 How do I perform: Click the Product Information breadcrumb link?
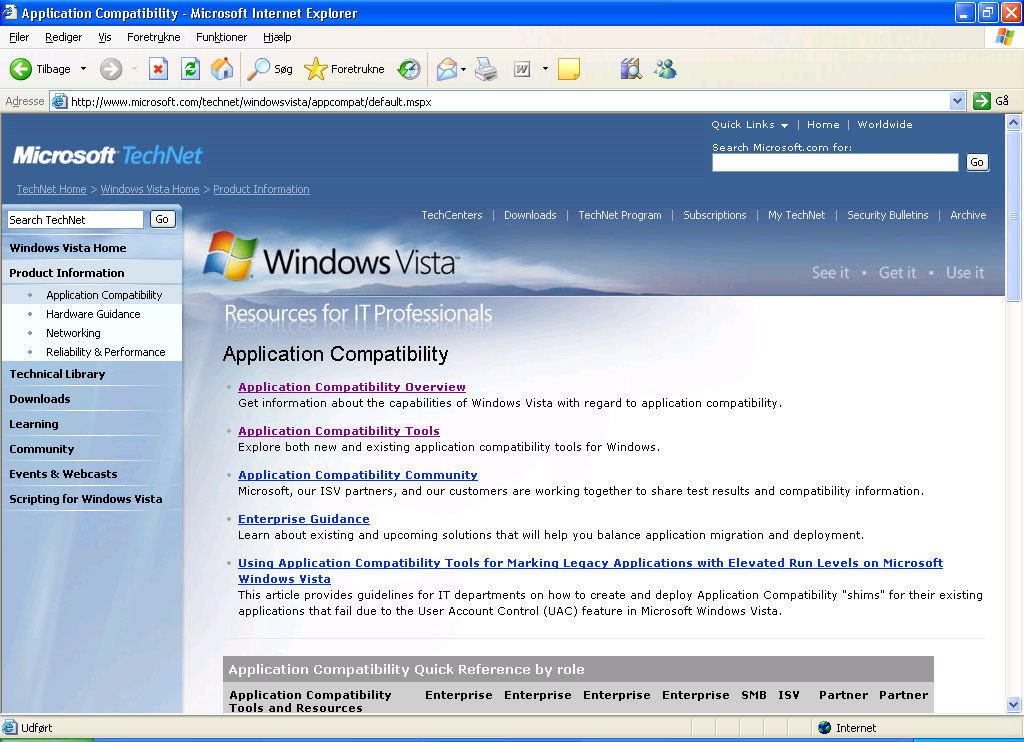(261, 189)
